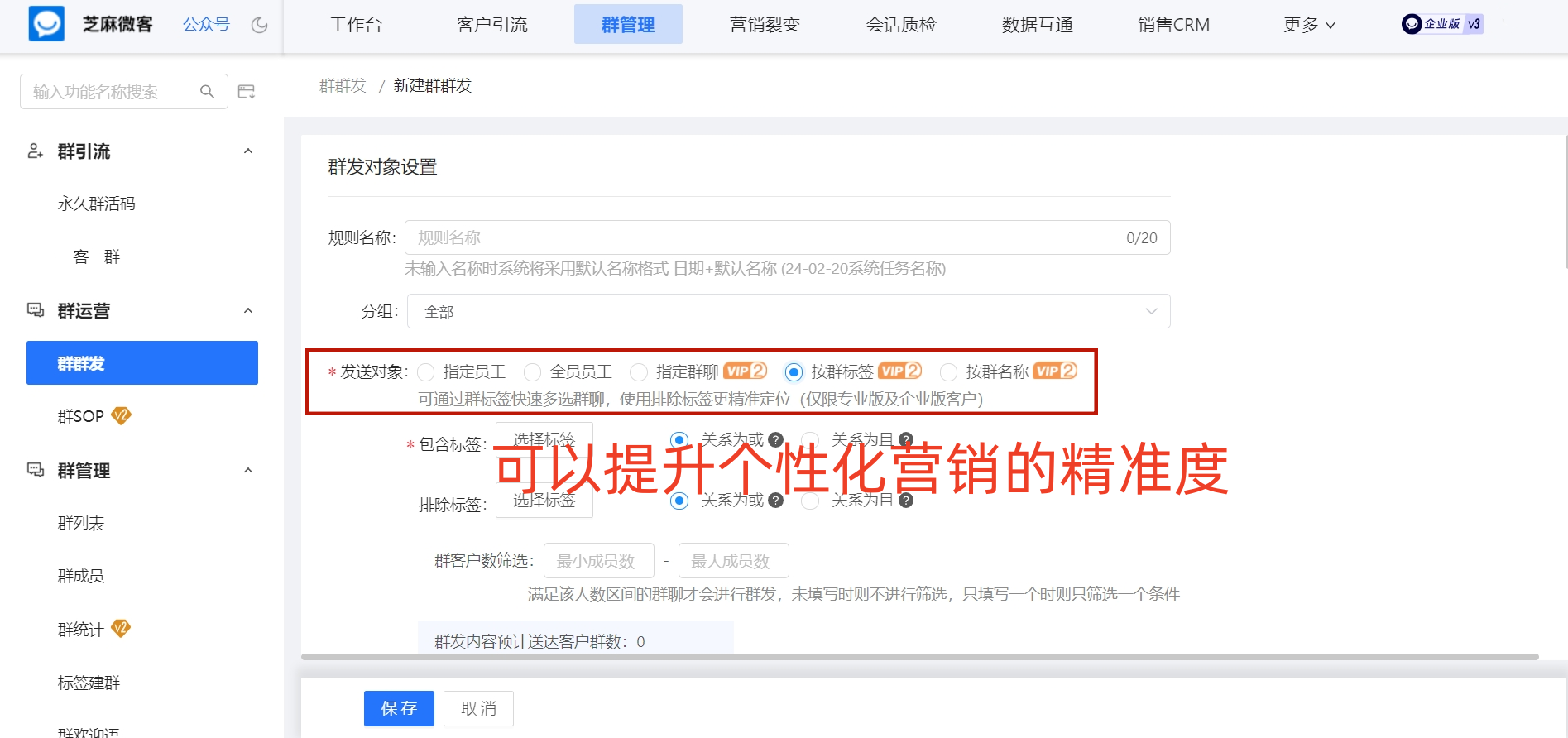Select 关系为且 for 包含标签

point(810,440)
